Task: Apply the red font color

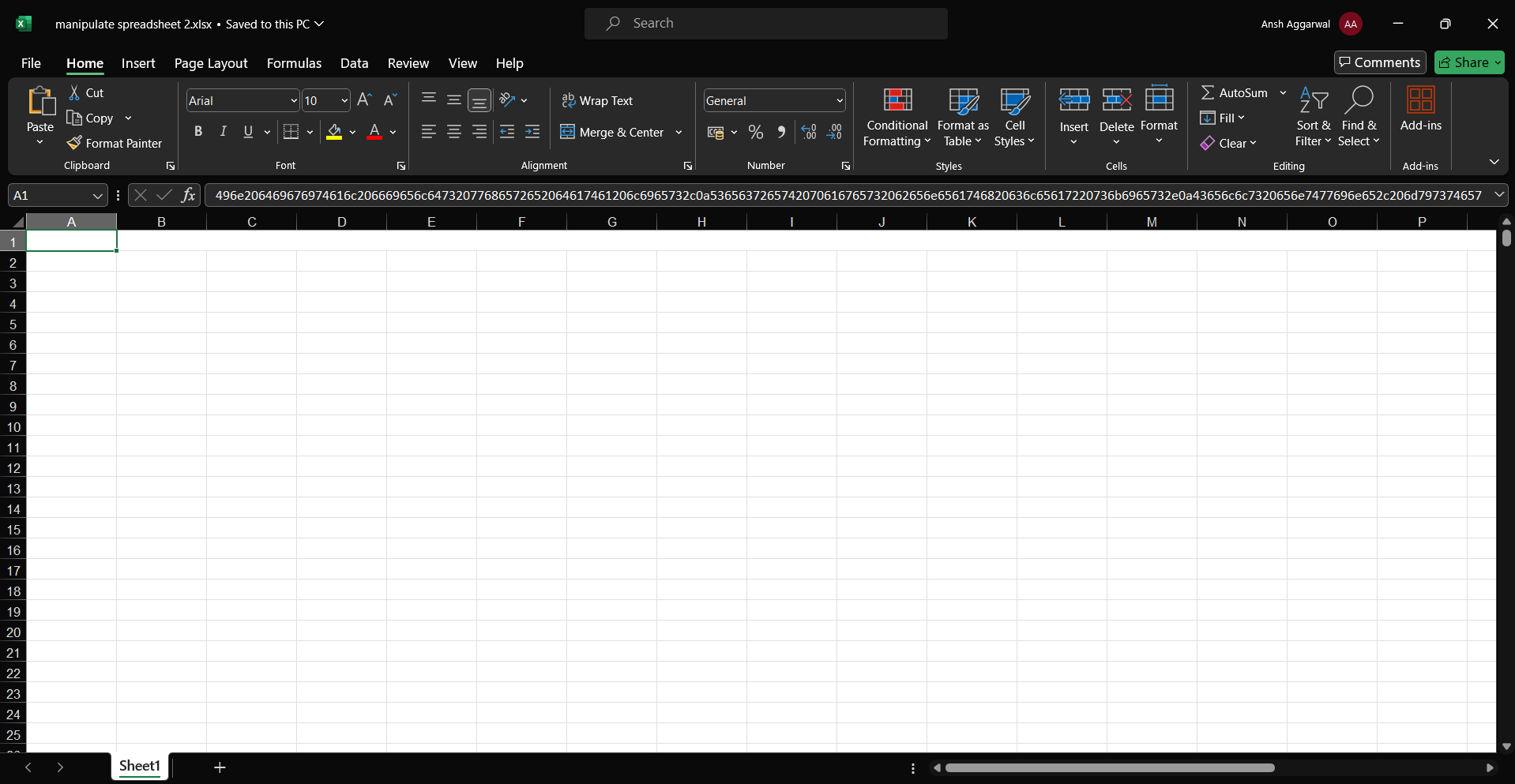Action: tap(374, 132)
